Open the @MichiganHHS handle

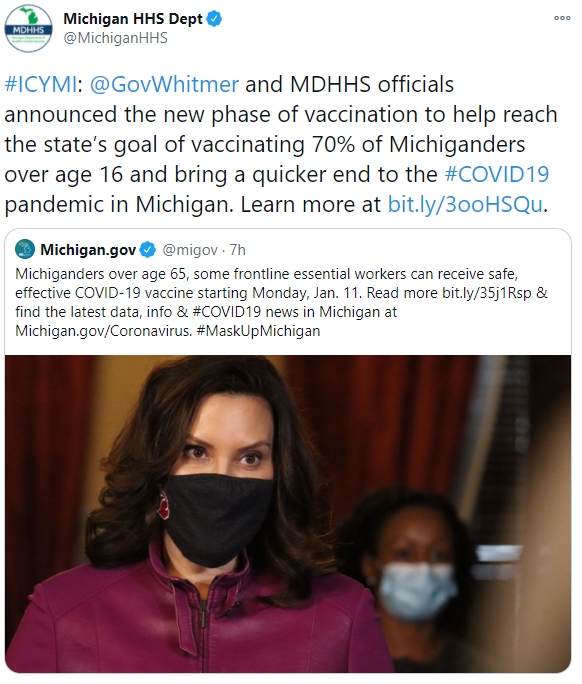pos(116,38)
